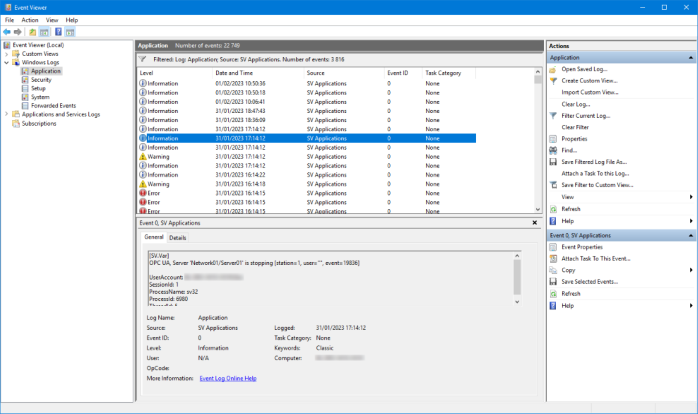The height and width of the screenshot is (414, 698).
Task: Click Clear Filter in Actions pane
Action: click(x=575, y=127)
